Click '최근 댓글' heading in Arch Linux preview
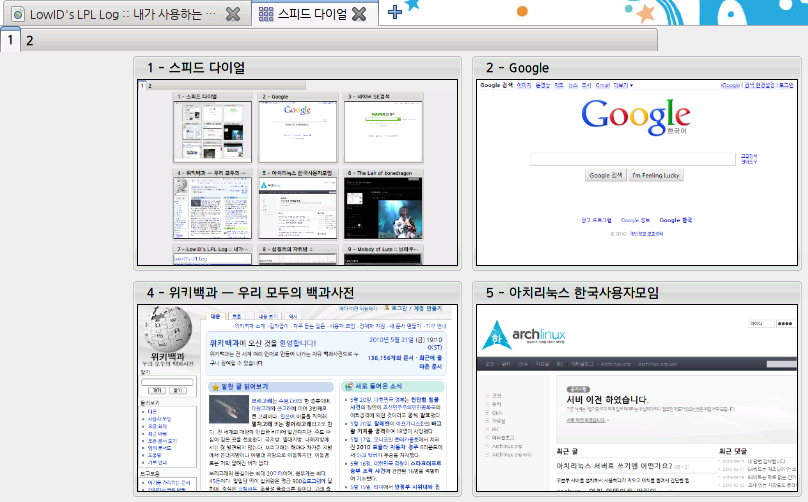Image resolution: width=808 pixels, height=502 pixels. coord(732,451)
